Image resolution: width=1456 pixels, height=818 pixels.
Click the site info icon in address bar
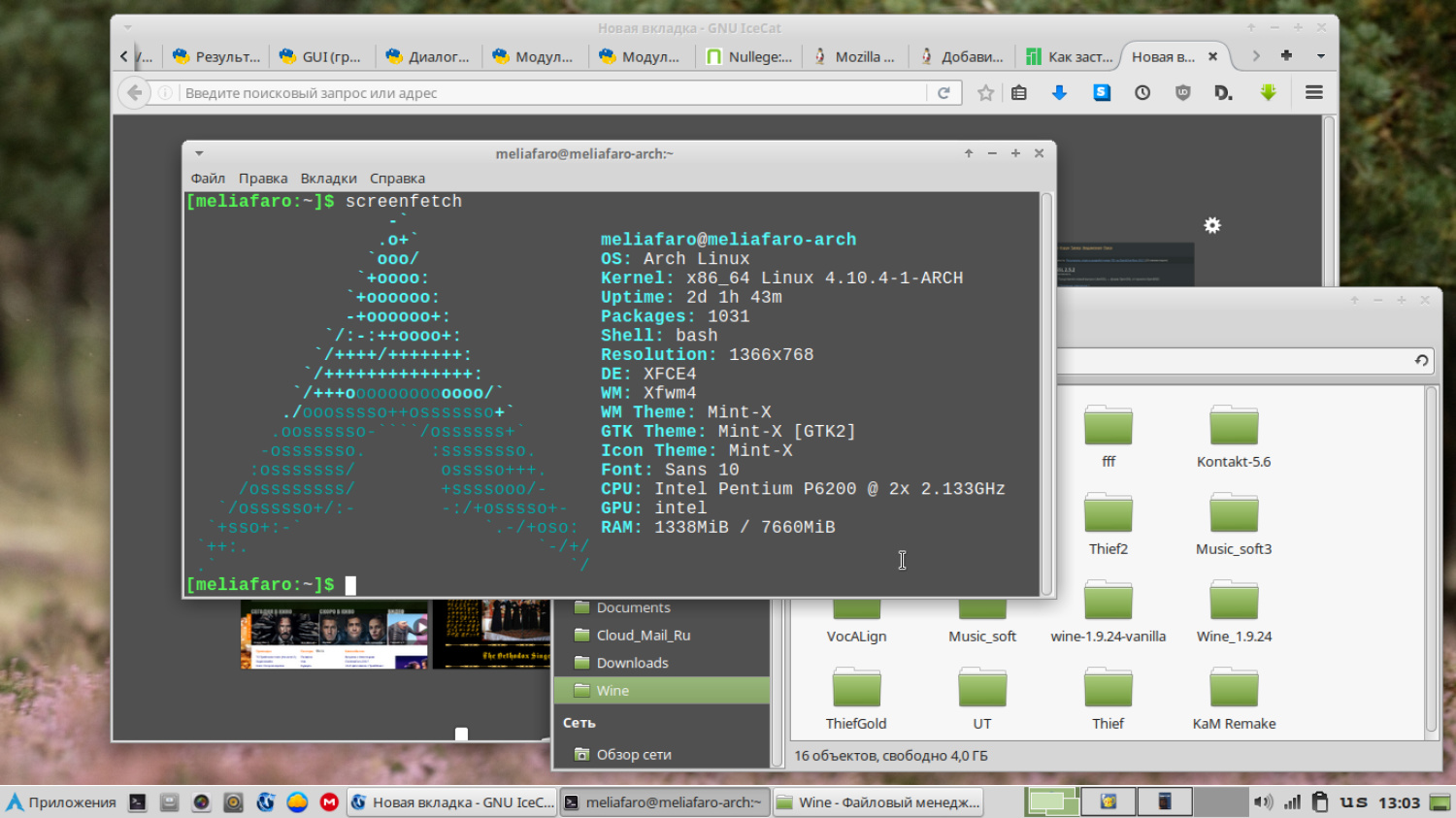[165, 93]
